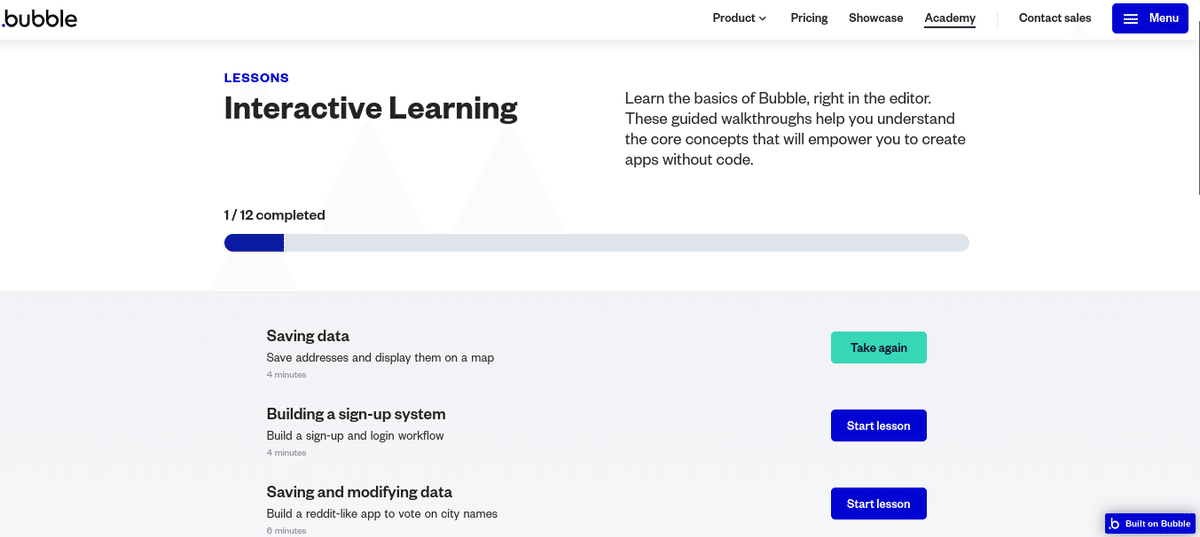Start the Saving and modifying data lesson
This screenshot has width=1200, height=537.
(x=878, y=503)
